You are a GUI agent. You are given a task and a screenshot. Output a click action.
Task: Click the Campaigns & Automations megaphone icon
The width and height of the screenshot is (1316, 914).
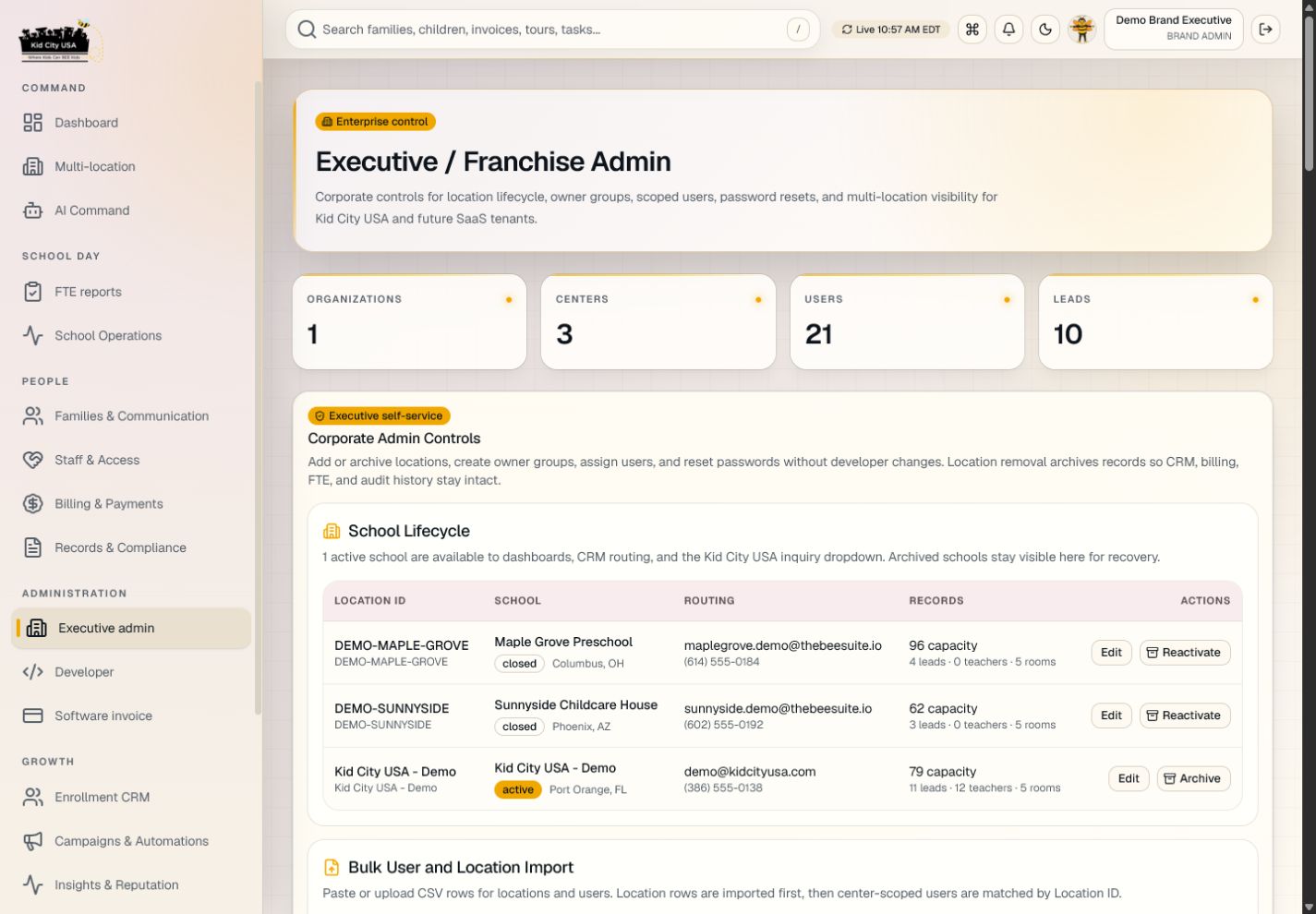point(33,841)
